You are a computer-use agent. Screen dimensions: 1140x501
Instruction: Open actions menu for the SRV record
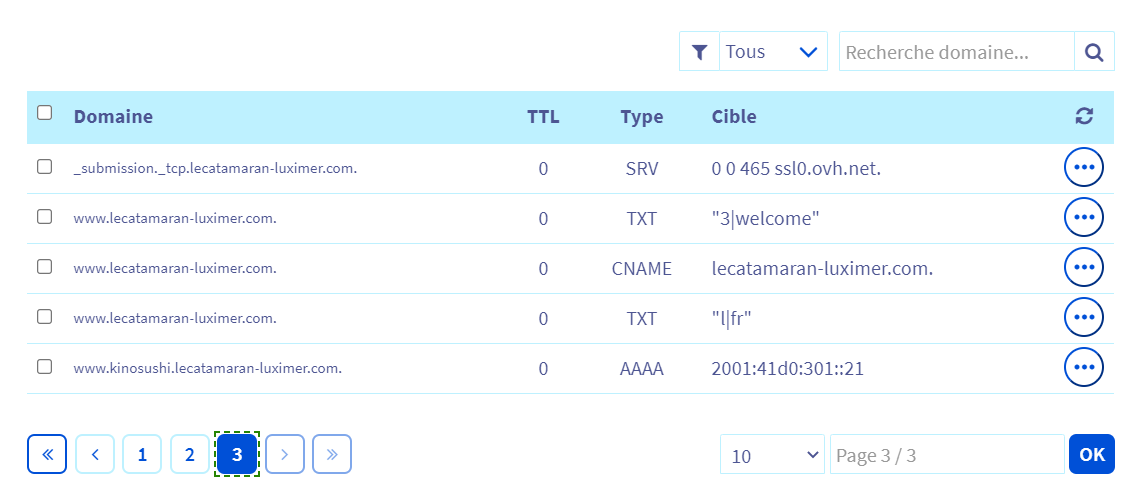pos(1083,168)
